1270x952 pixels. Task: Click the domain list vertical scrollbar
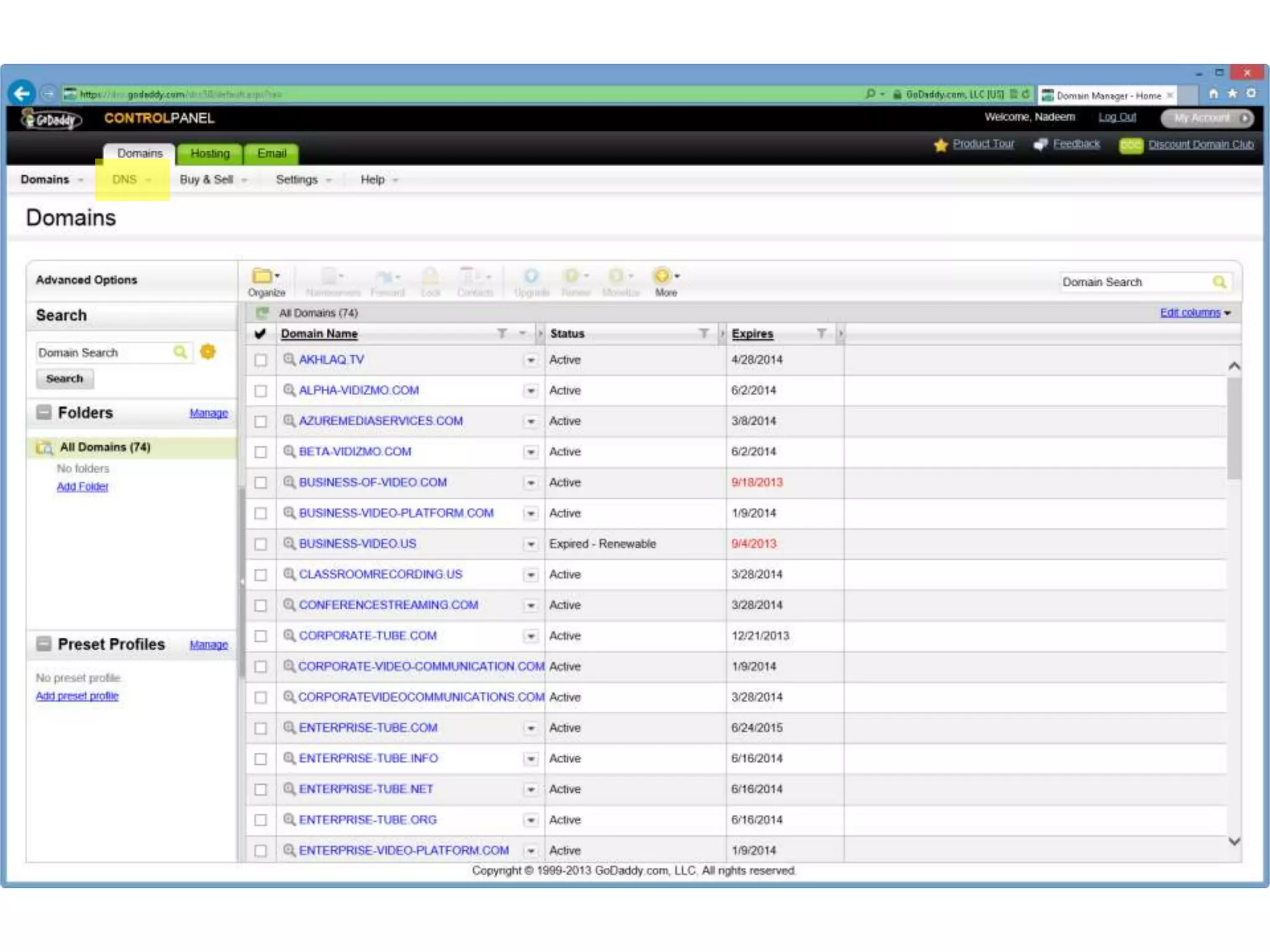(1234, 428)
